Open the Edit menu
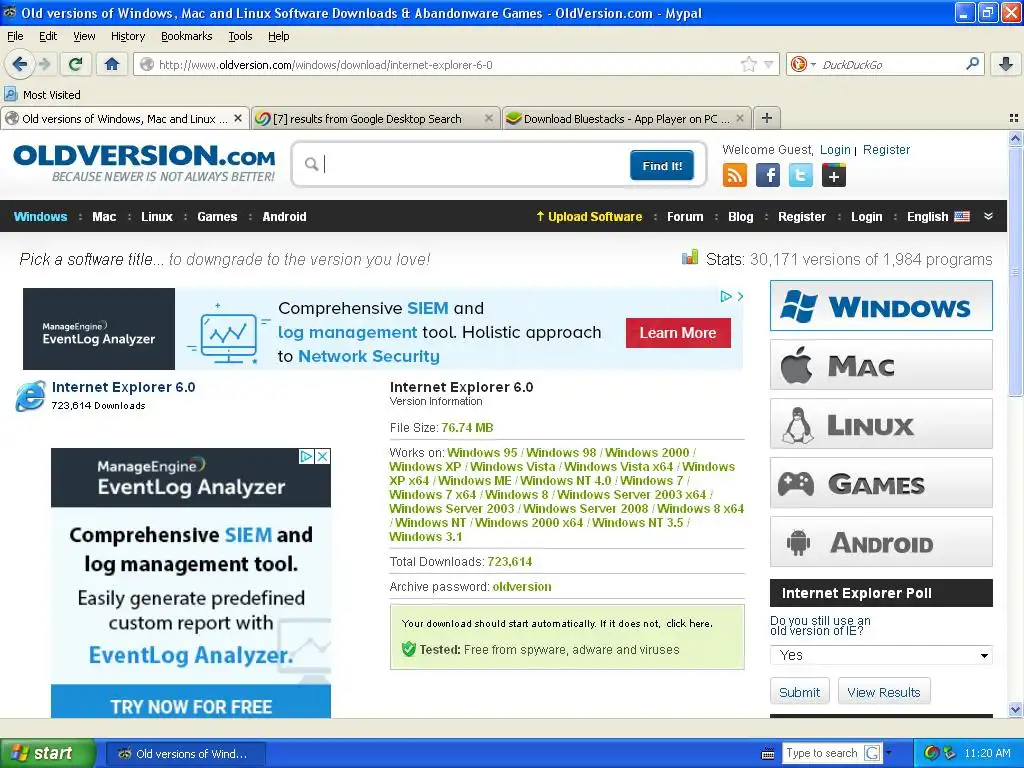Image resolution: width=1024 pixels, height=768 pixels. pyautogui.click(x=48, y=36)
